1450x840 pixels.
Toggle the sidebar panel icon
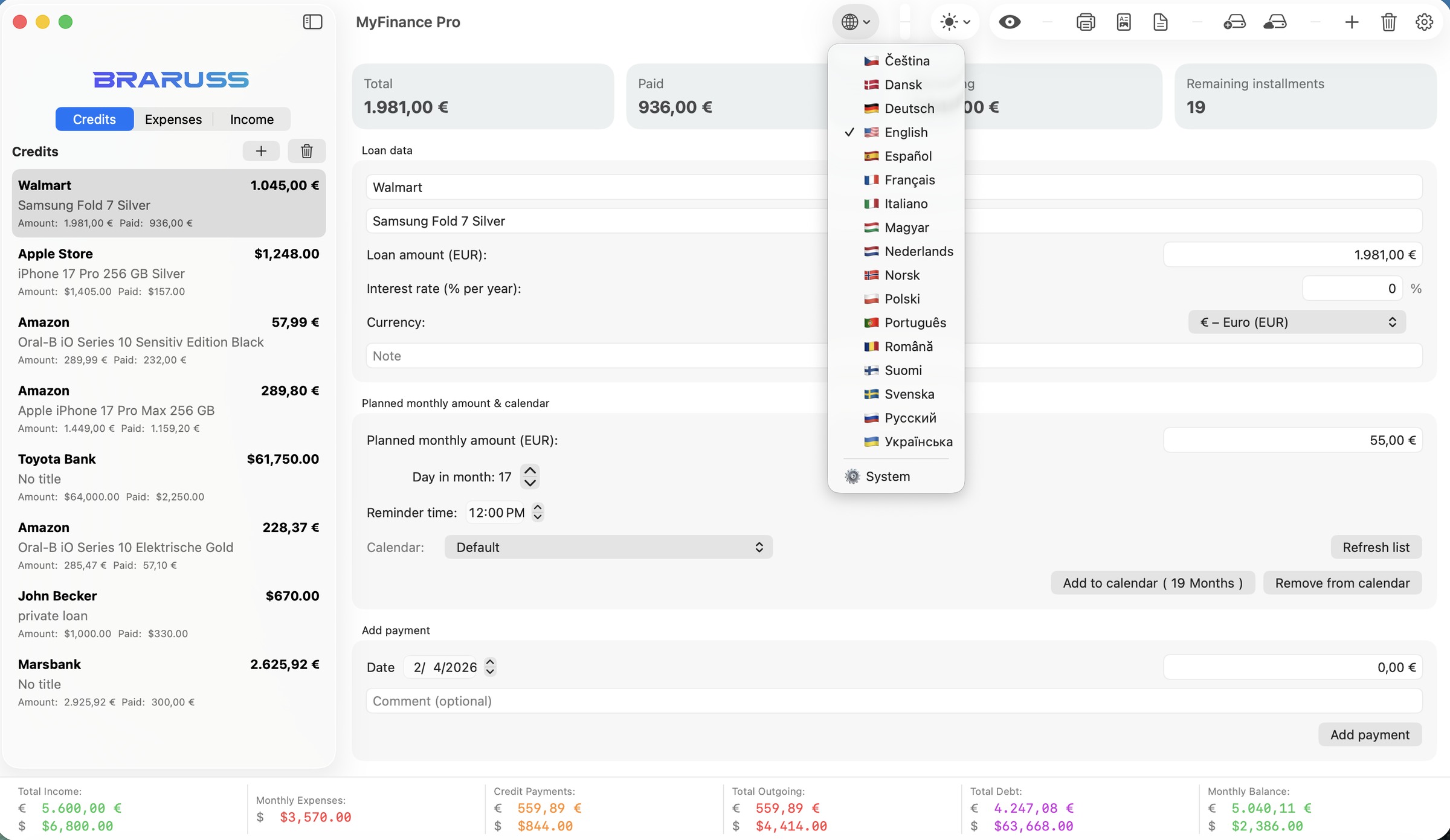point(312,22)
